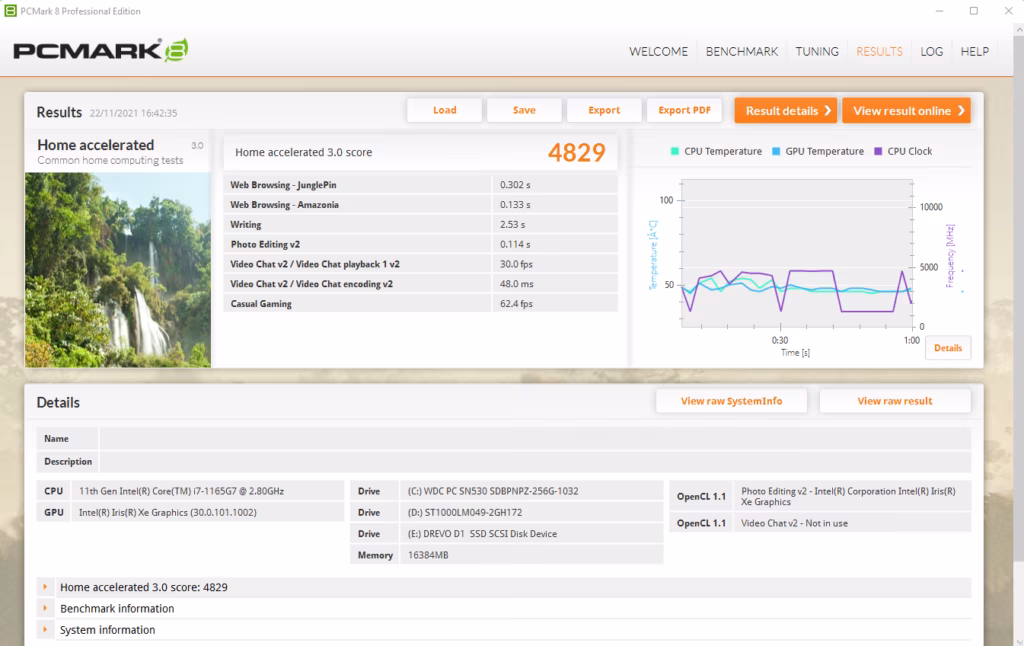
Task: Click the Save button
Action: [524, 110]
